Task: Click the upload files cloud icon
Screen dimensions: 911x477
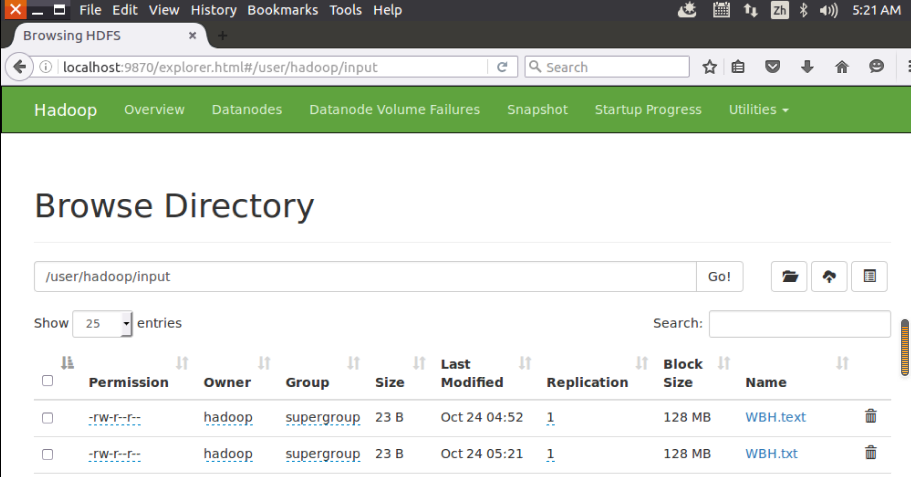Action: click(829, 277)
